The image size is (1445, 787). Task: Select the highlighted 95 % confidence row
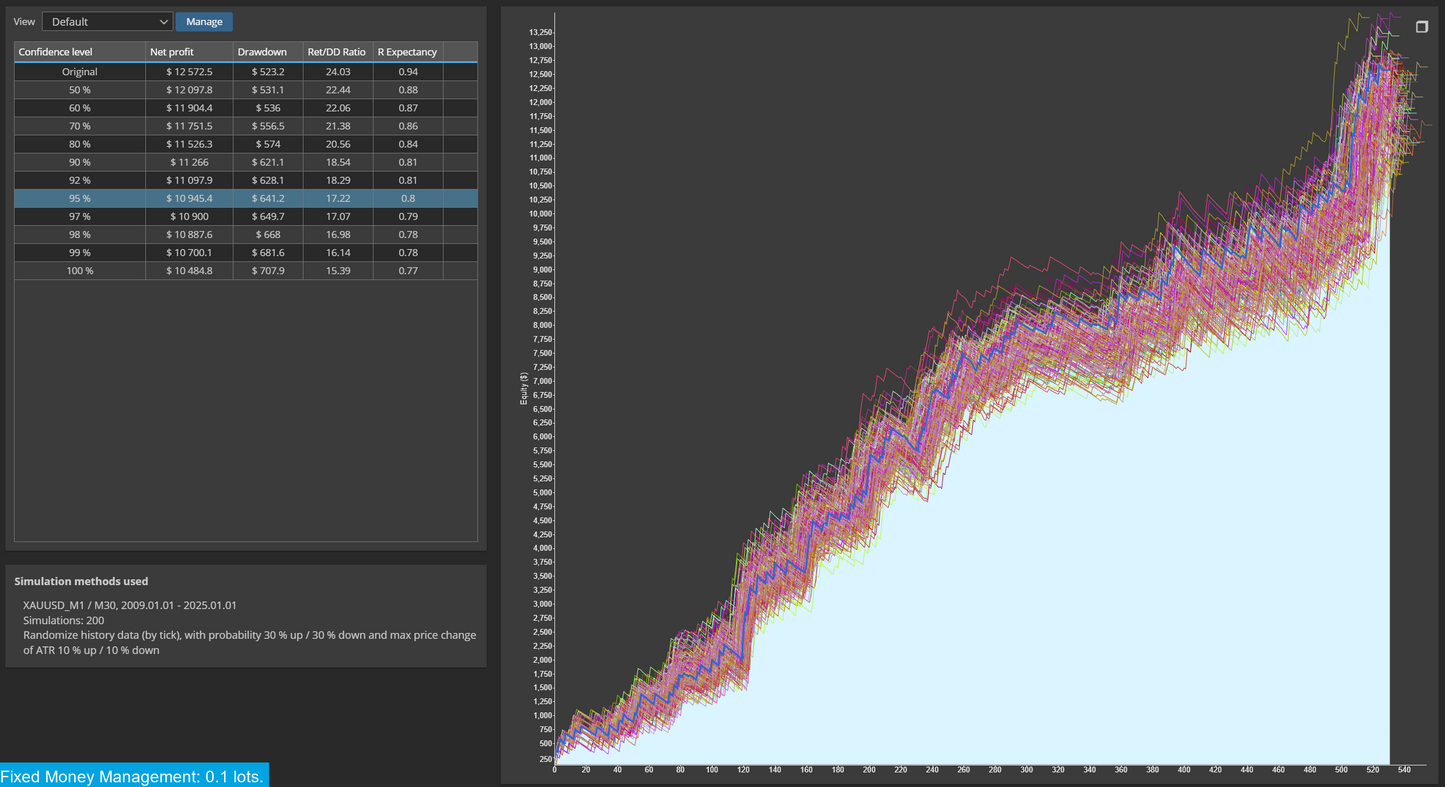[246, 198]
